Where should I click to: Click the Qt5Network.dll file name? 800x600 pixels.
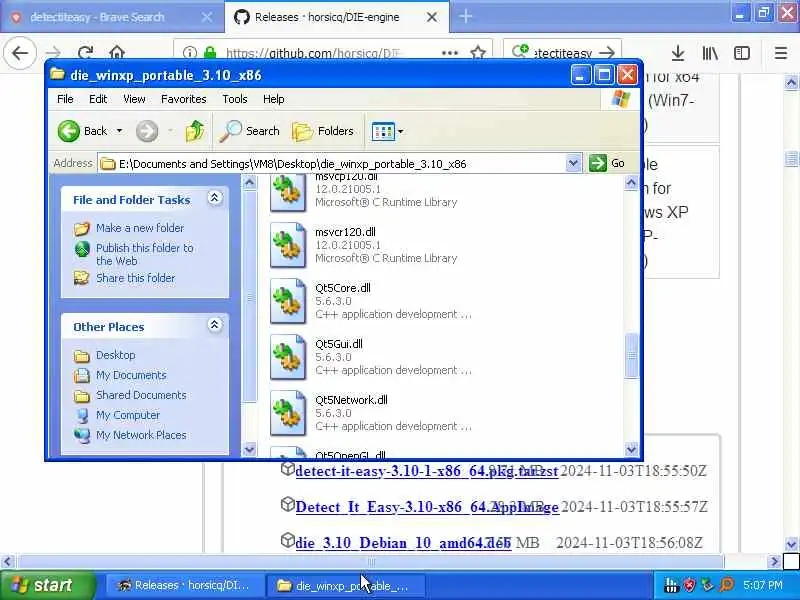click(x=351, y=401)
